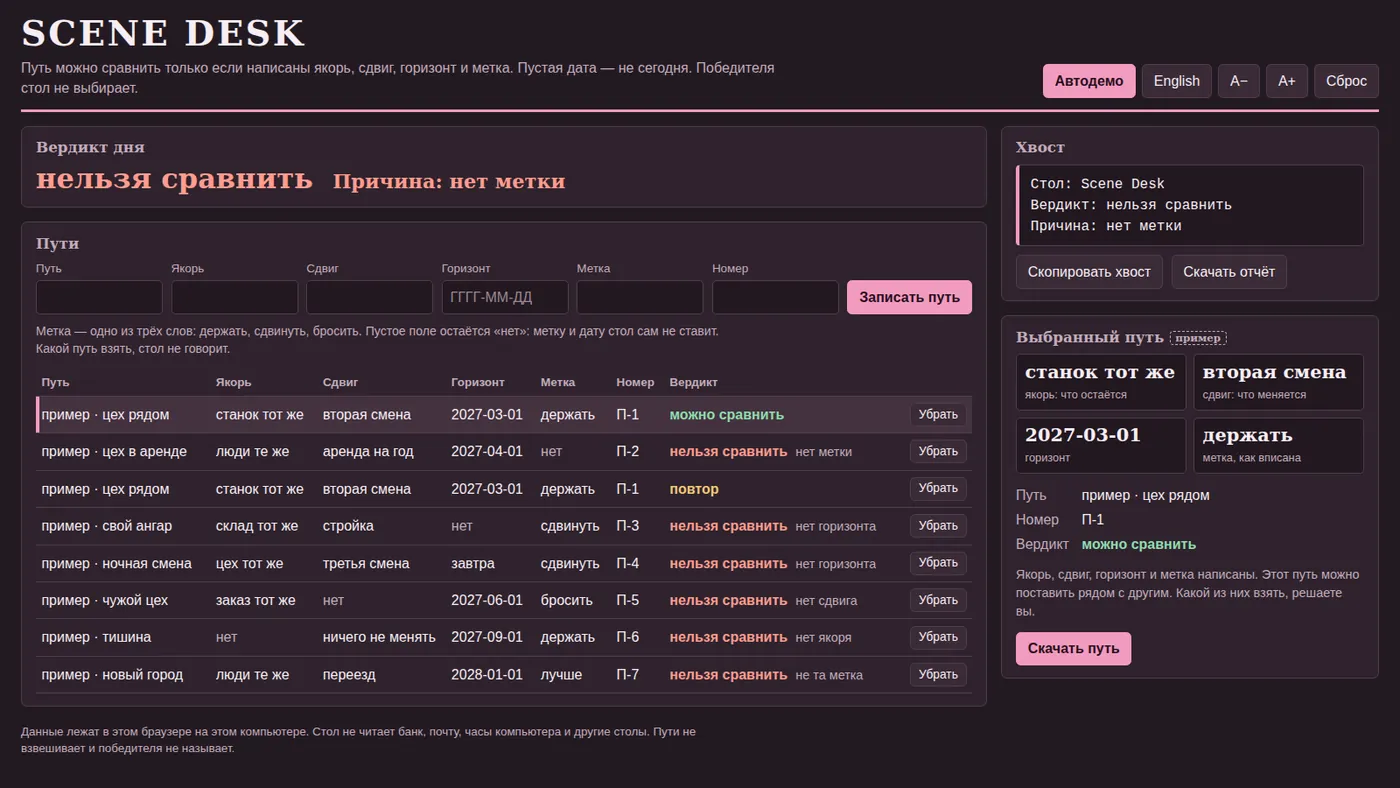The width and height of the screenshot is (1400, 788).
Task: Focus the Горизонт date field ГГГГ-ММ-ДД
Action: tap(505, 297)
